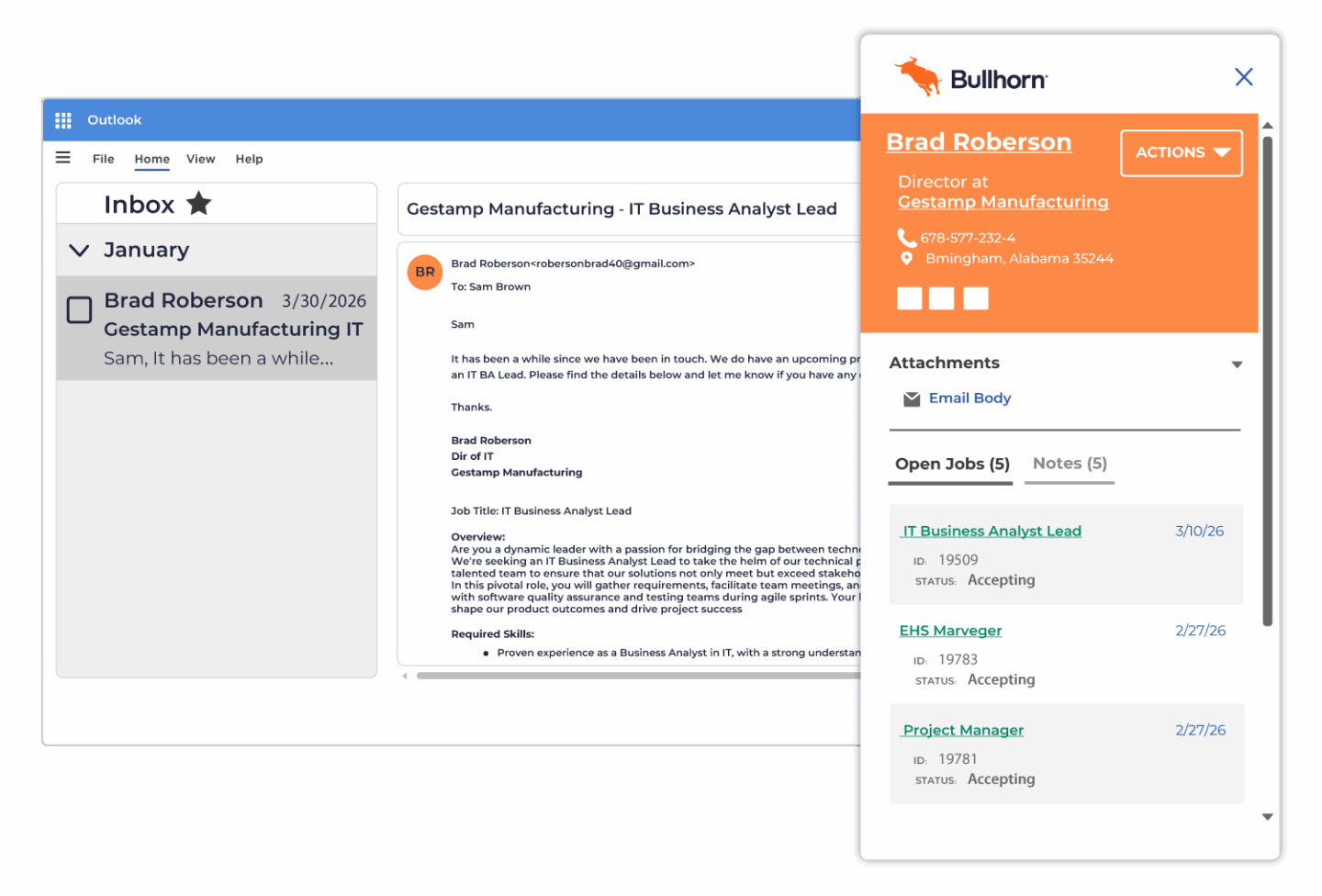Close the Bullhorn panel

click(1244, 77)
